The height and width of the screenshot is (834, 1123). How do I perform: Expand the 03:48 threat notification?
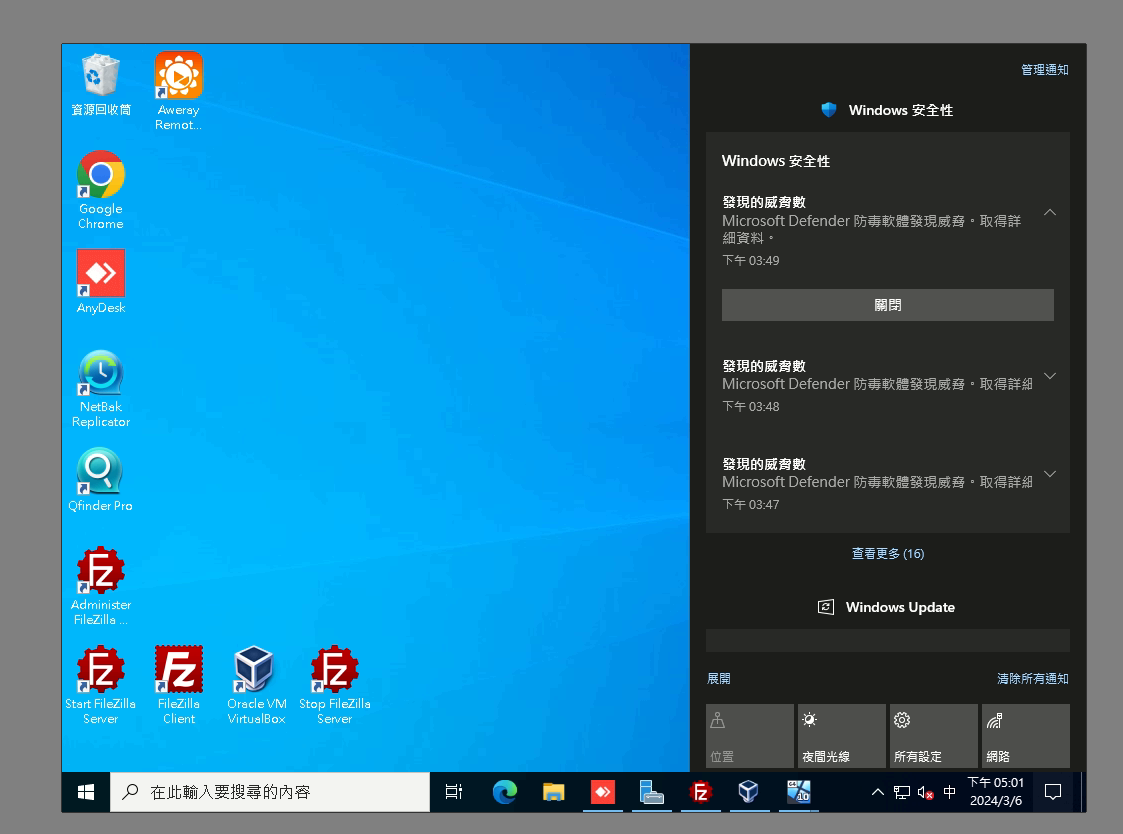coord(1049,376)
